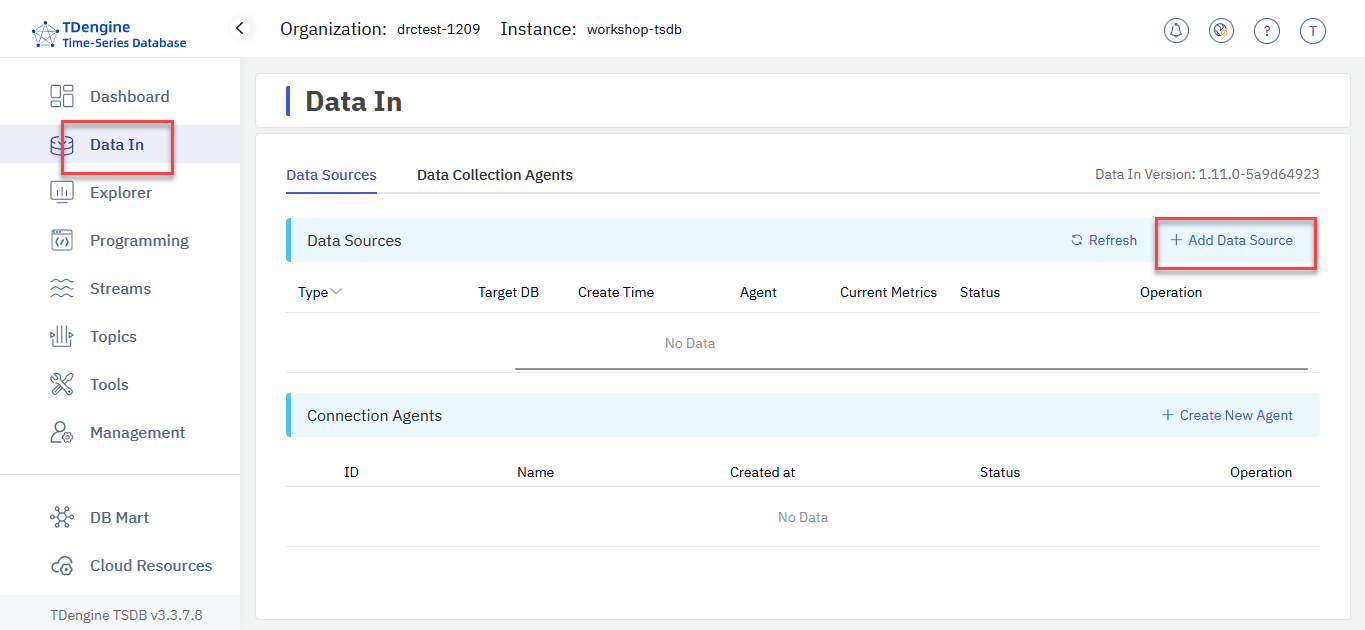Select the Data Sources tab

(331, 175)
